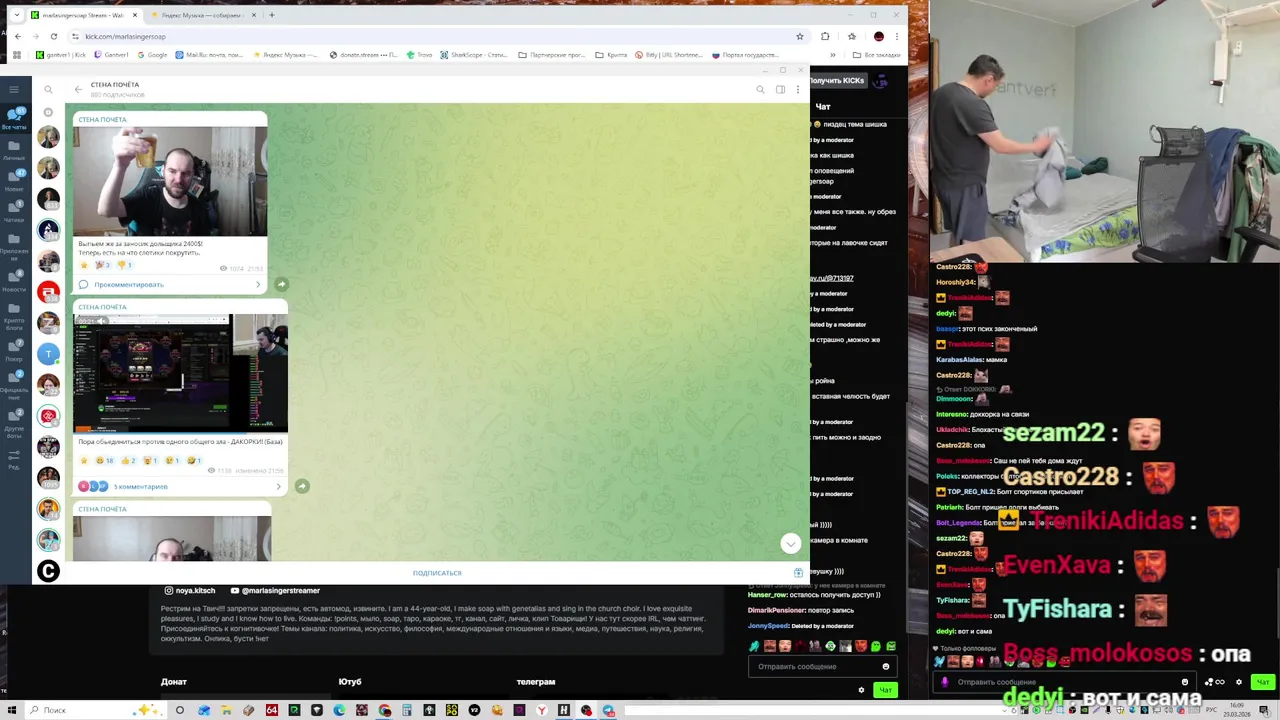The image size is (1280, 720).
Task: Select the Чатики chat folder
Action: pyautogui.click(x=14, y=212)
